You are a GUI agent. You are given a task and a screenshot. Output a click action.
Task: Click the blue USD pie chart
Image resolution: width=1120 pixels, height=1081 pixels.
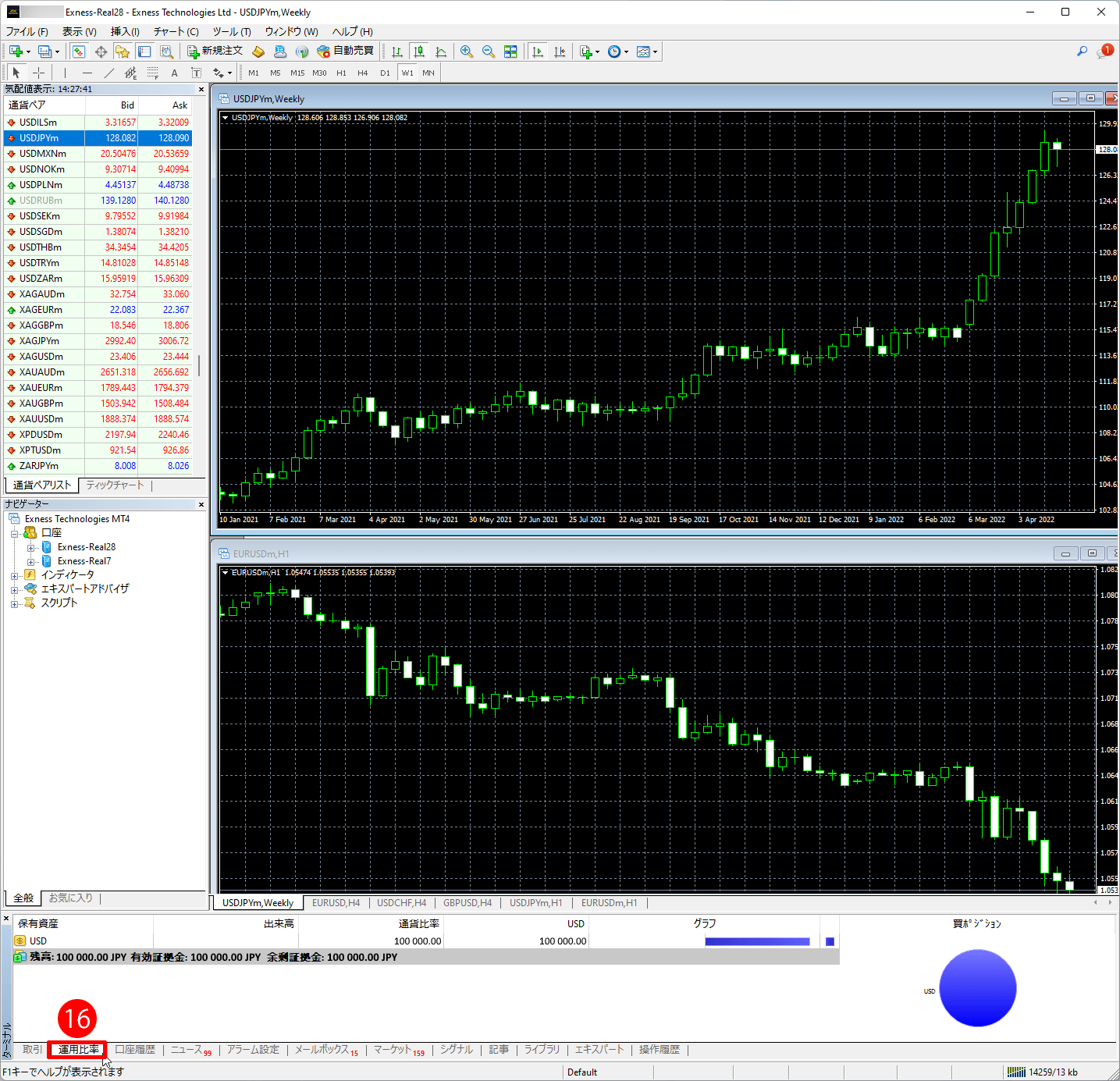tap(977, 987)
